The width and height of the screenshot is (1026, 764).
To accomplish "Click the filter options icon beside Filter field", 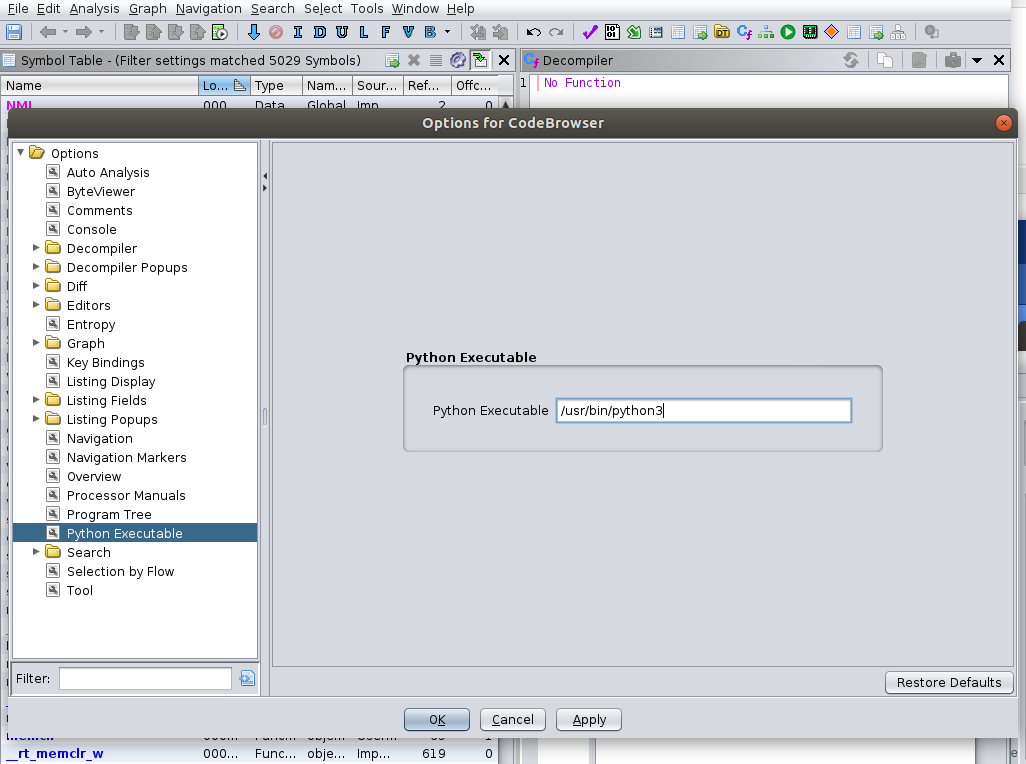I will 247,679.
